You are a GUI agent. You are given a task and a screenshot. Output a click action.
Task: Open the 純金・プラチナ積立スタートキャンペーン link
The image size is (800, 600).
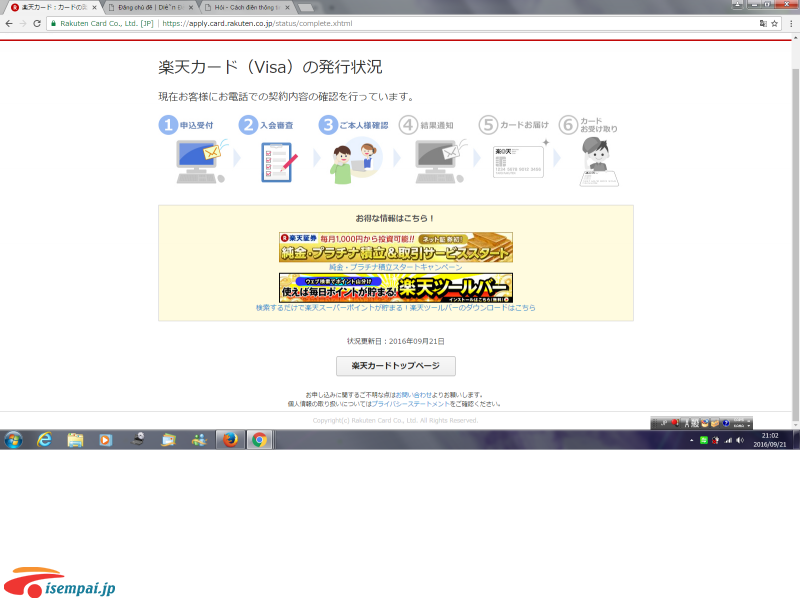[395, 267]
